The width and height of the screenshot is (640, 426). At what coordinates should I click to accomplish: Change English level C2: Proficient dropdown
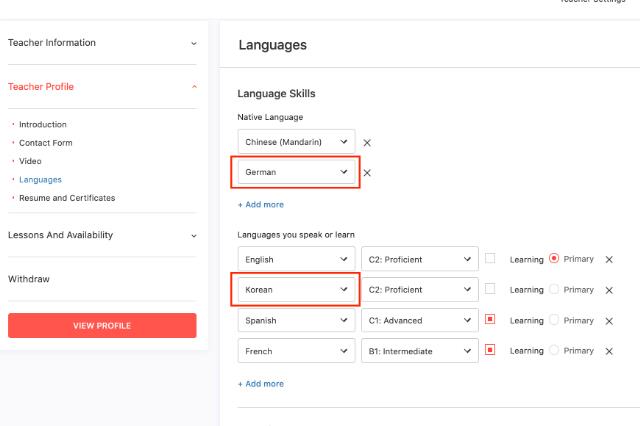click(x=420, y=259)
